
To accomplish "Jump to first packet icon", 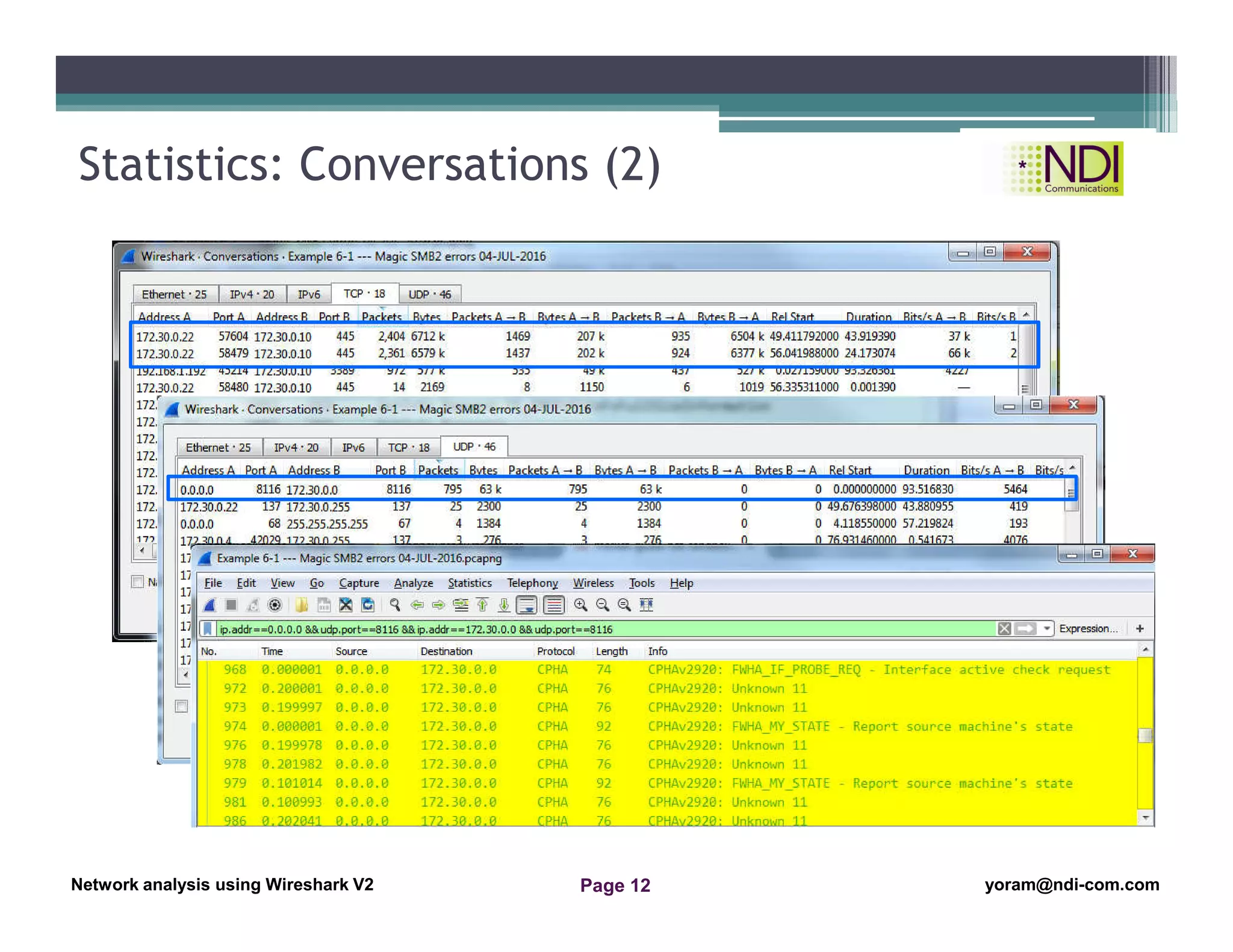I will pyautogui.click(x=483, y=605).
